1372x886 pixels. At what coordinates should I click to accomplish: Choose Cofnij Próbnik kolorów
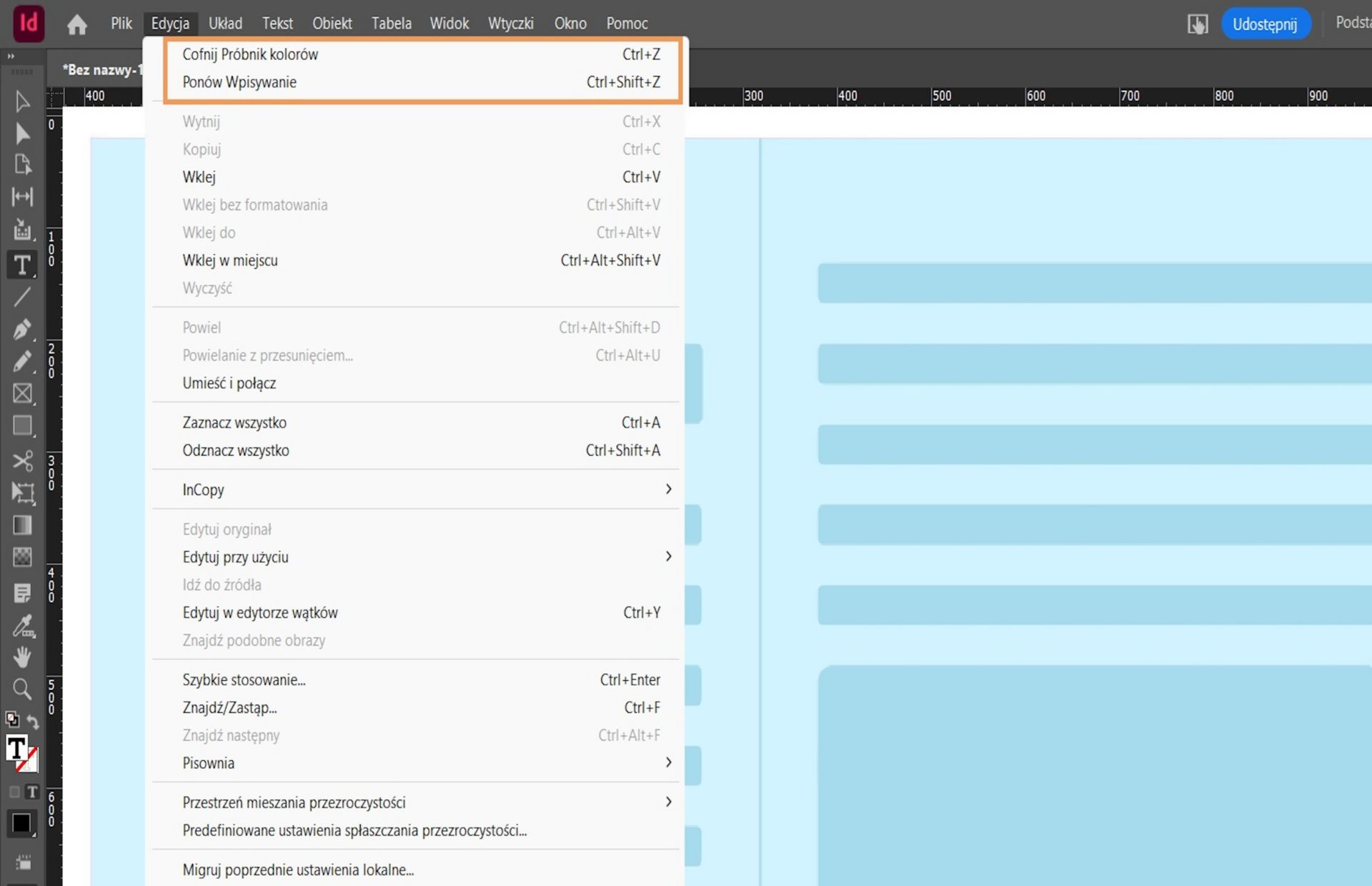tap(250, 54)
